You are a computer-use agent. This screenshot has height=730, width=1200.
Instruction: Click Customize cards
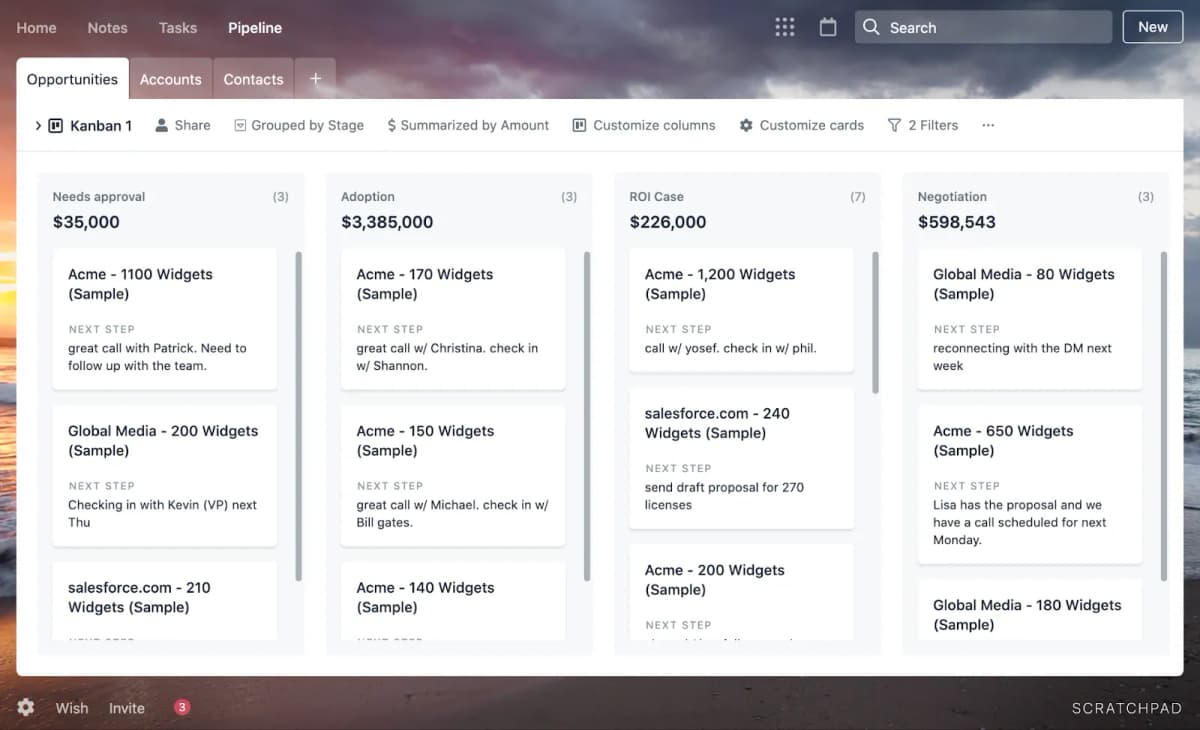[802, 125]
